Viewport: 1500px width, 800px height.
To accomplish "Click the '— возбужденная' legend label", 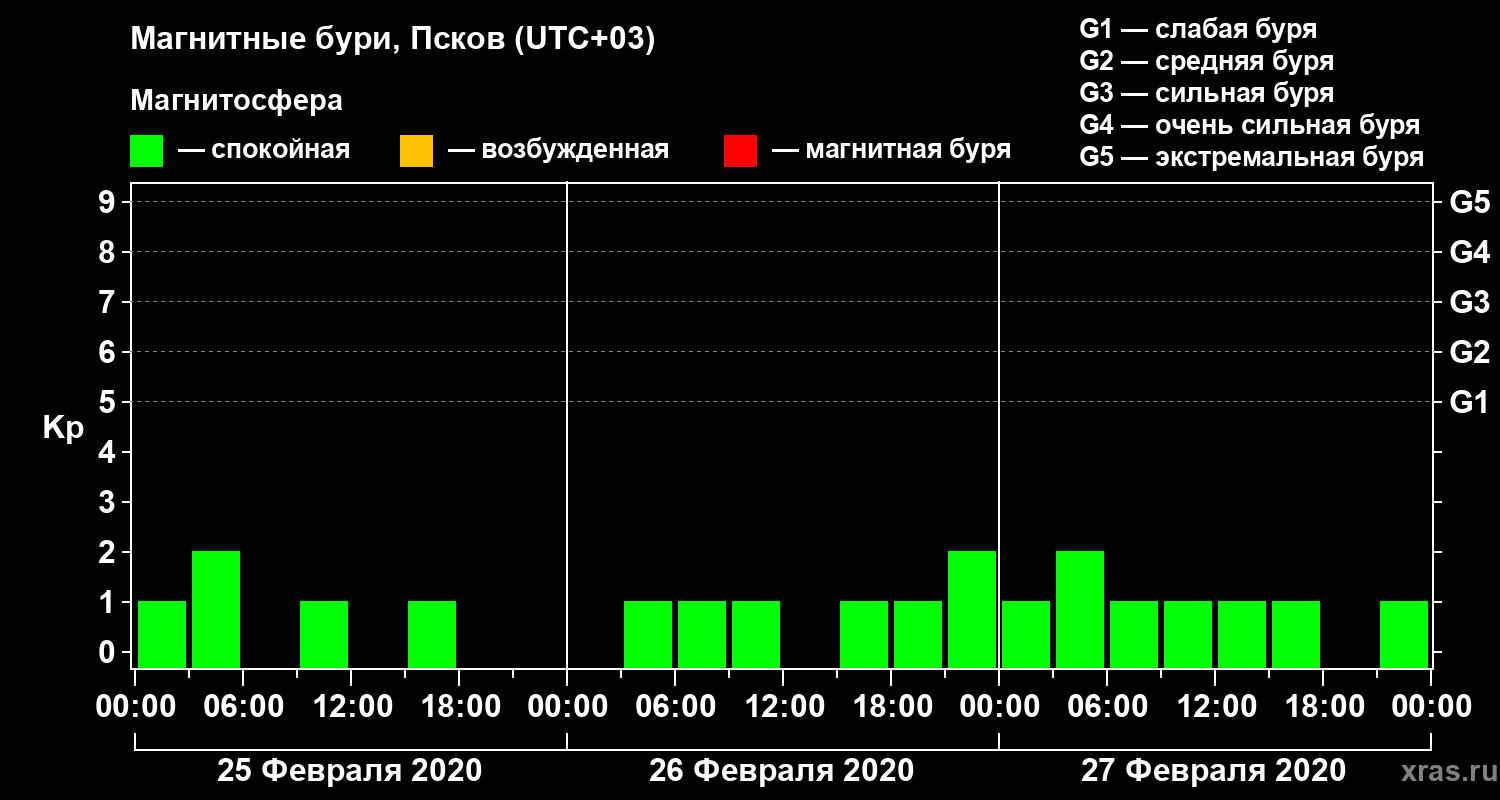I will 558,150.
